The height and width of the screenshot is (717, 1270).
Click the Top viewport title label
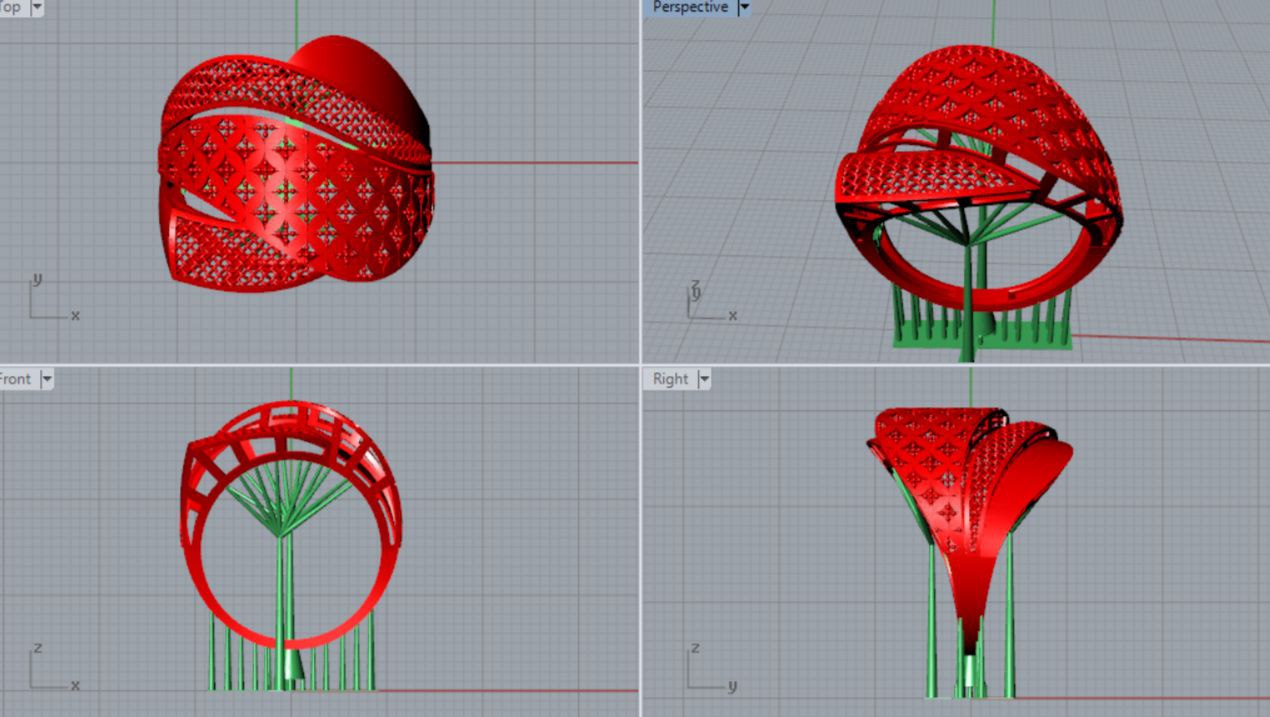[11, 7]
